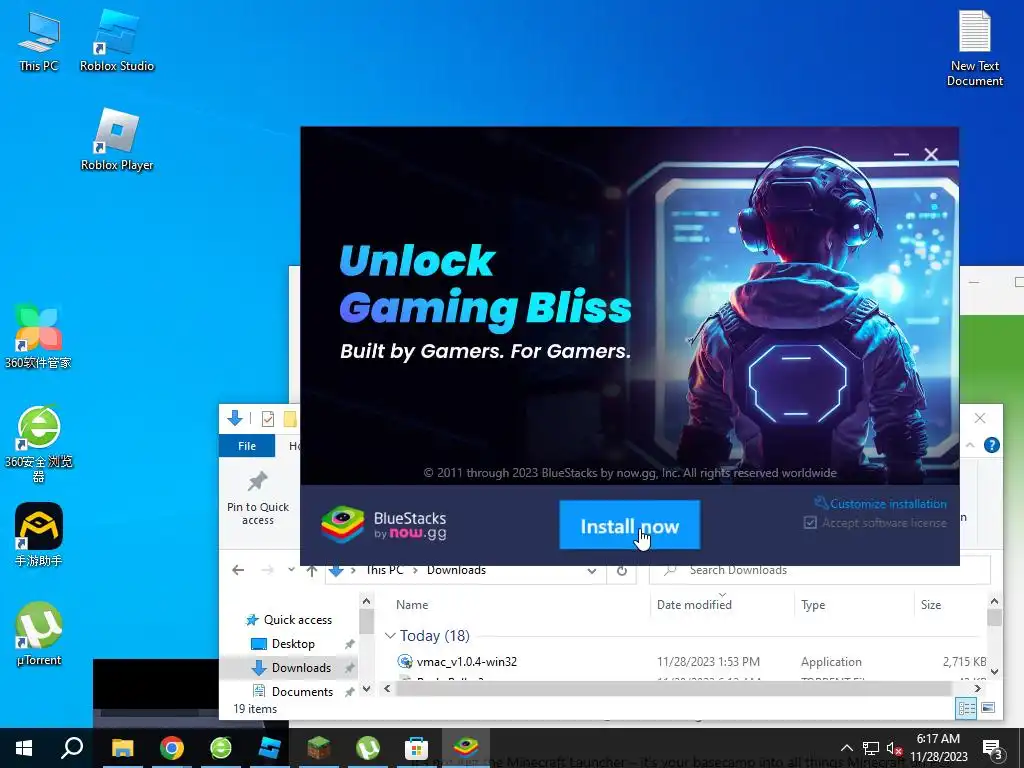Open New Text Document on desktop
The width and height of the screenshot is (1024, 768).
(x=974, y=48)
